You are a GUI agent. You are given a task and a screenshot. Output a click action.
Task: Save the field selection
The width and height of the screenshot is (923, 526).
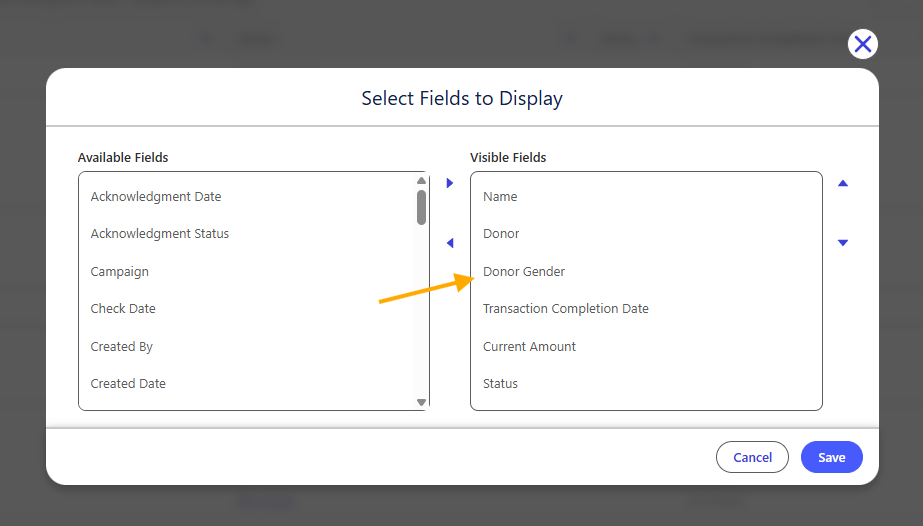tap(832, 457)
